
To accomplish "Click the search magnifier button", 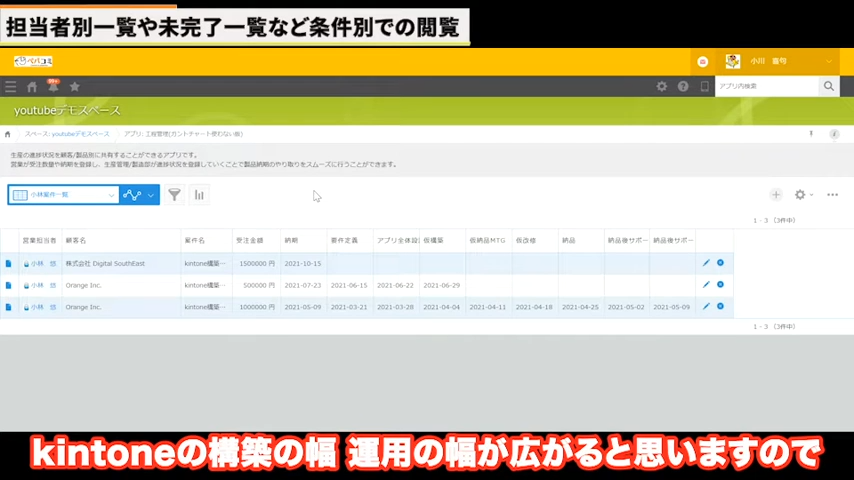I will pos(828,86).
